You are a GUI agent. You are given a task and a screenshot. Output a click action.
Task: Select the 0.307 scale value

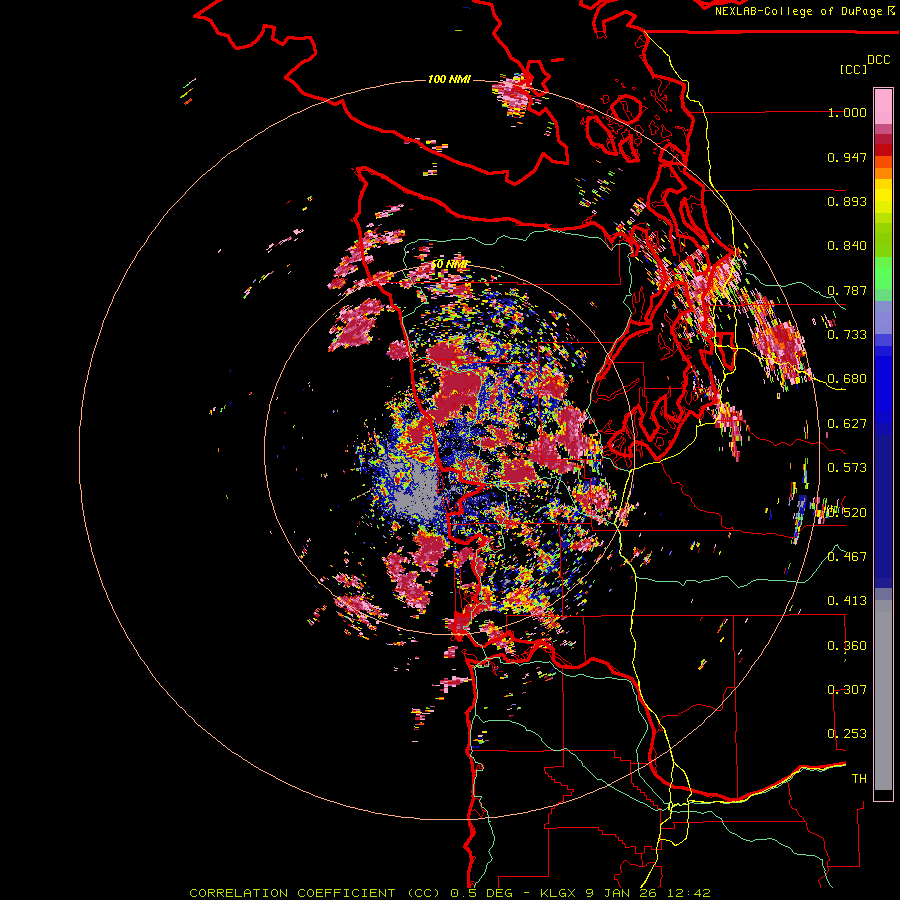[x=847, y=689]
